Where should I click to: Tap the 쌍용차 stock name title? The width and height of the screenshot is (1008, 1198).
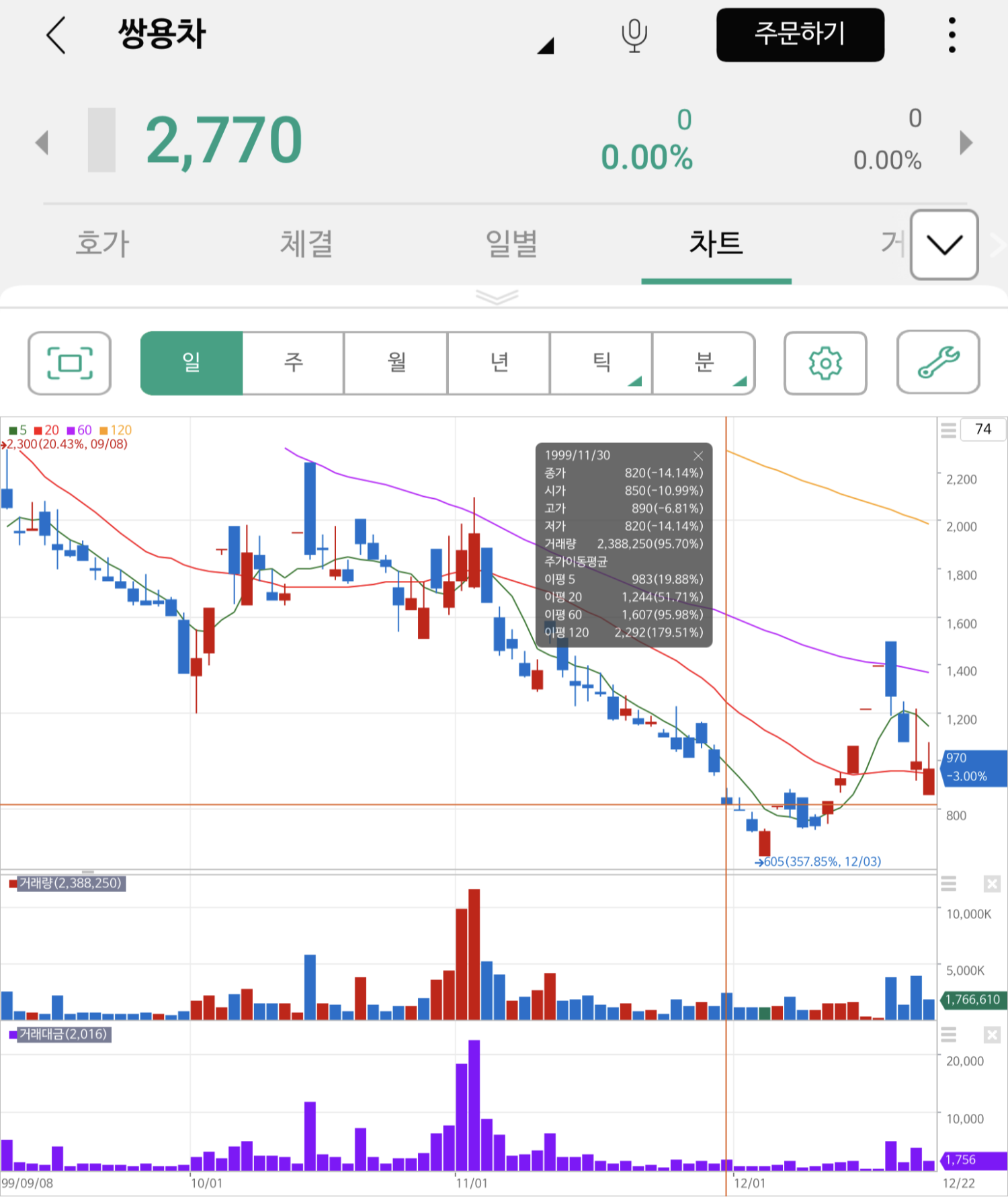[162, 34]
